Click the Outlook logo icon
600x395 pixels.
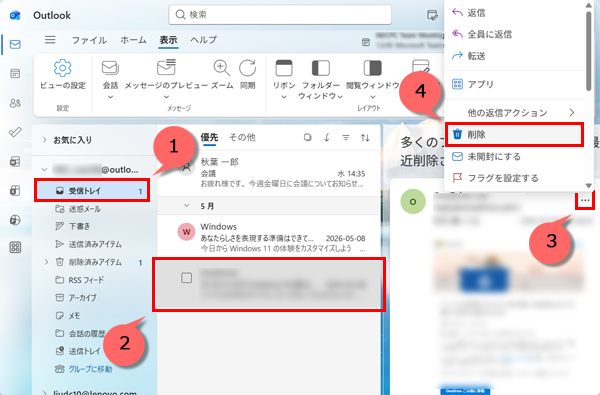coord(15,15)
